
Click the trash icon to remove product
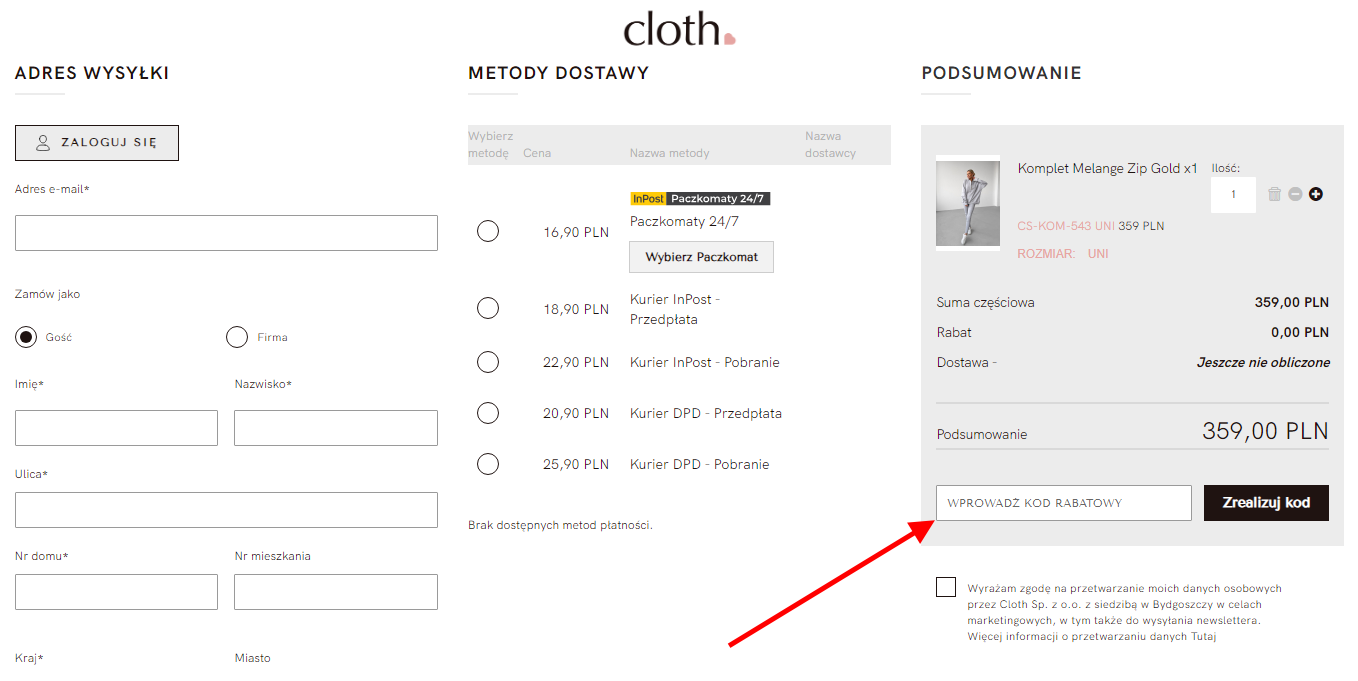coord(1274,194)
